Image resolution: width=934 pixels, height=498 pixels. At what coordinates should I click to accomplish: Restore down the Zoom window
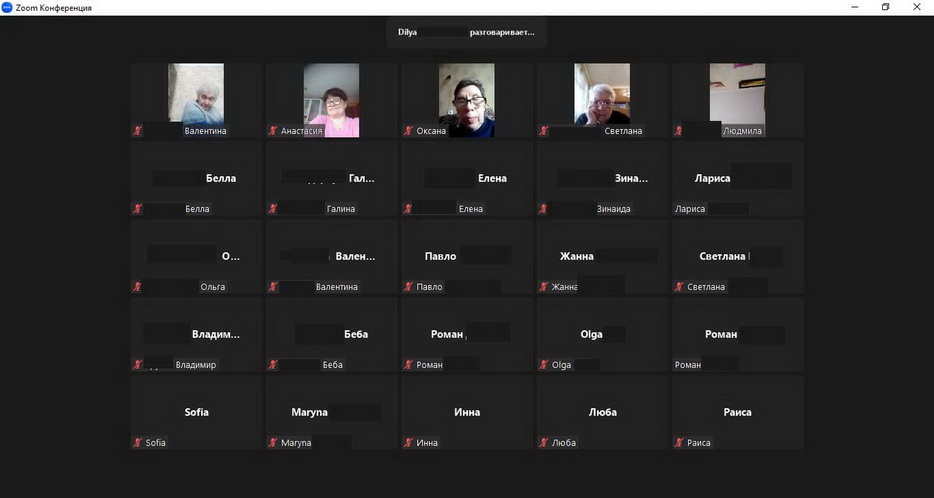click(885, 7)
